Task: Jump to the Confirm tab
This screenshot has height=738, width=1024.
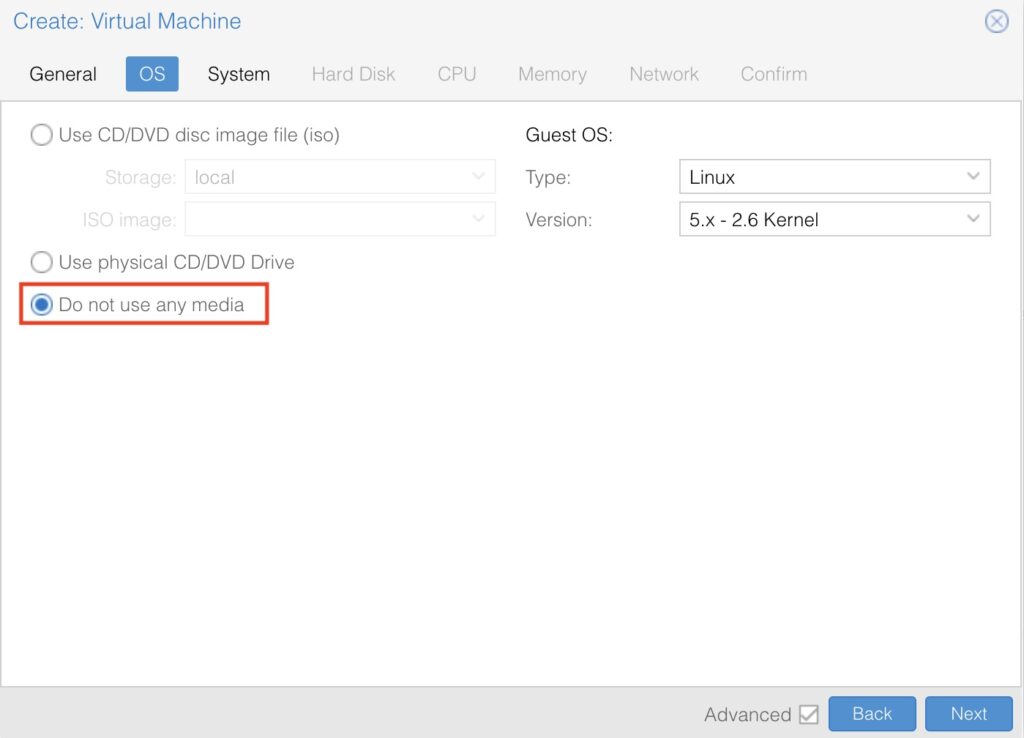Action: (x=773, y=74)
